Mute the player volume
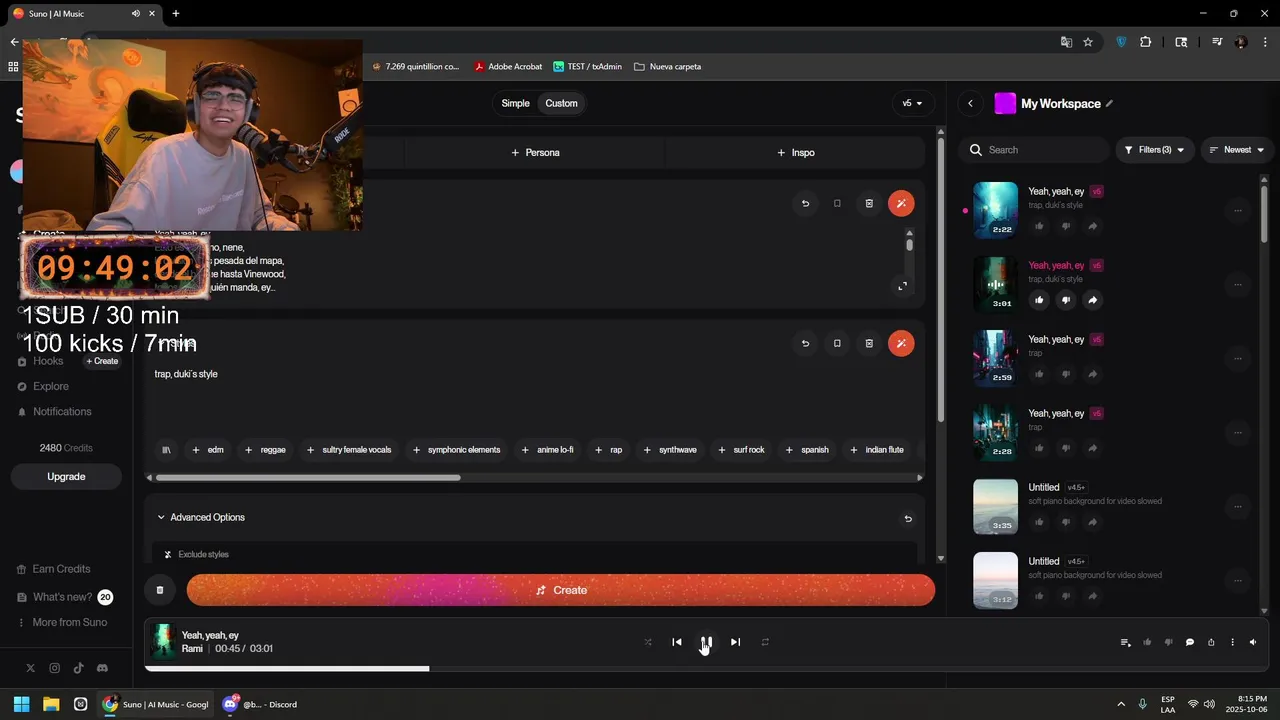This screenshot has height=720, width=1280. coord(1253,642)
